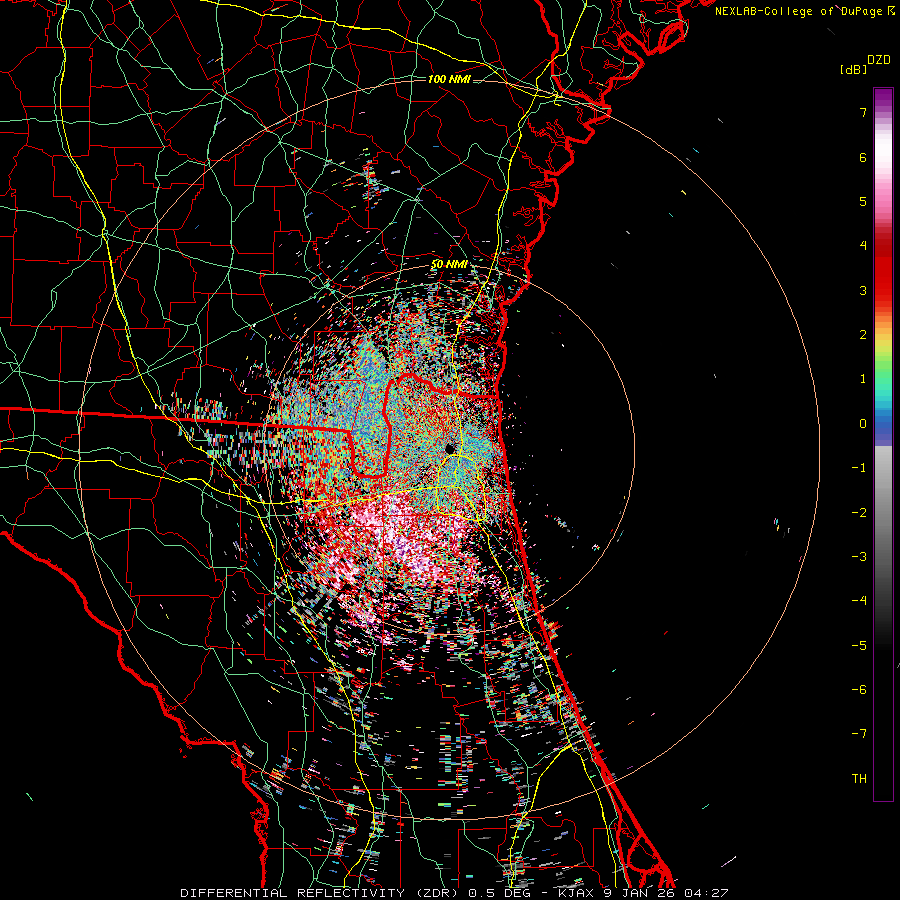Click the 6 value on color scale
This screenshot has height=900, width=900.
pyautogui.click(x=863, y=157)
